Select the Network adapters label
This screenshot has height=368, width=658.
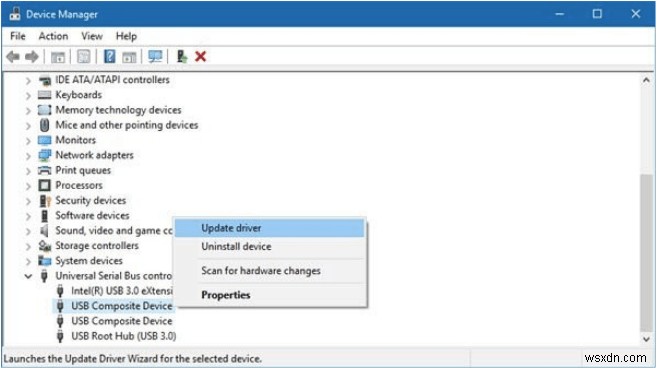point(94,155)
